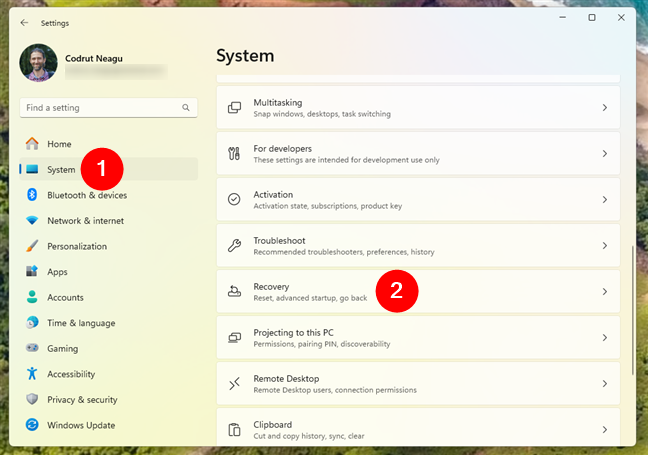648x455 pixels.
Task: Maximize the Settings window
Action: click(592, 17)
